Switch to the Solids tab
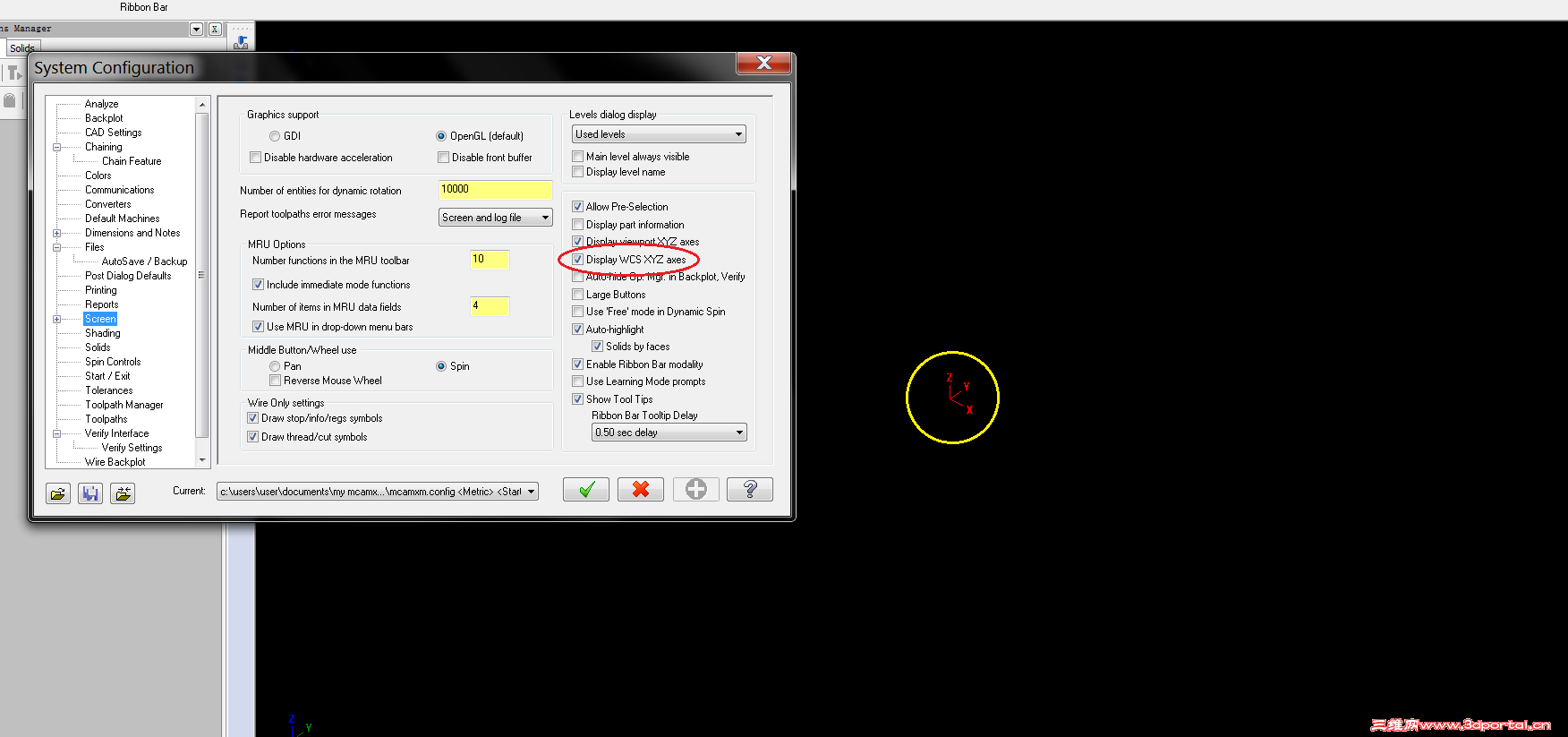This screenshot has height=737, width=1568. point(22,48)
